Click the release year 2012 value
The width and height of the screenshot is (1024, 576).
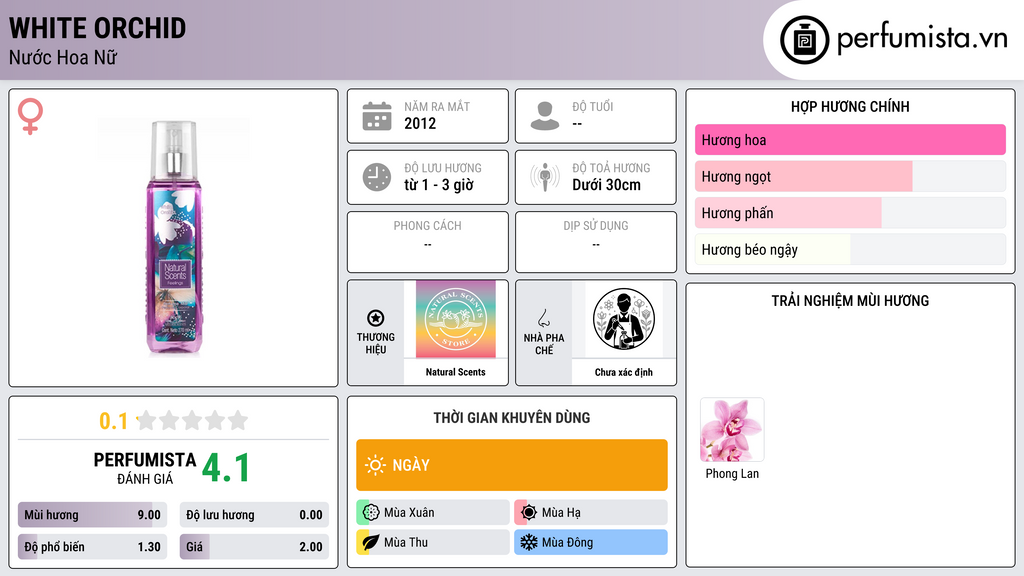(420, 123)
